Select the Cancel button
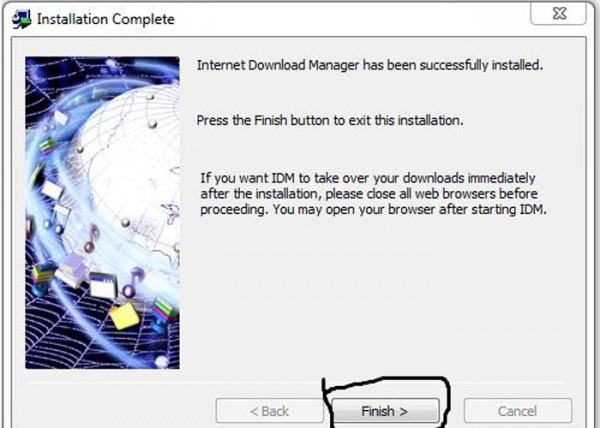Viewport: 600px width, 428px height. 518,411
